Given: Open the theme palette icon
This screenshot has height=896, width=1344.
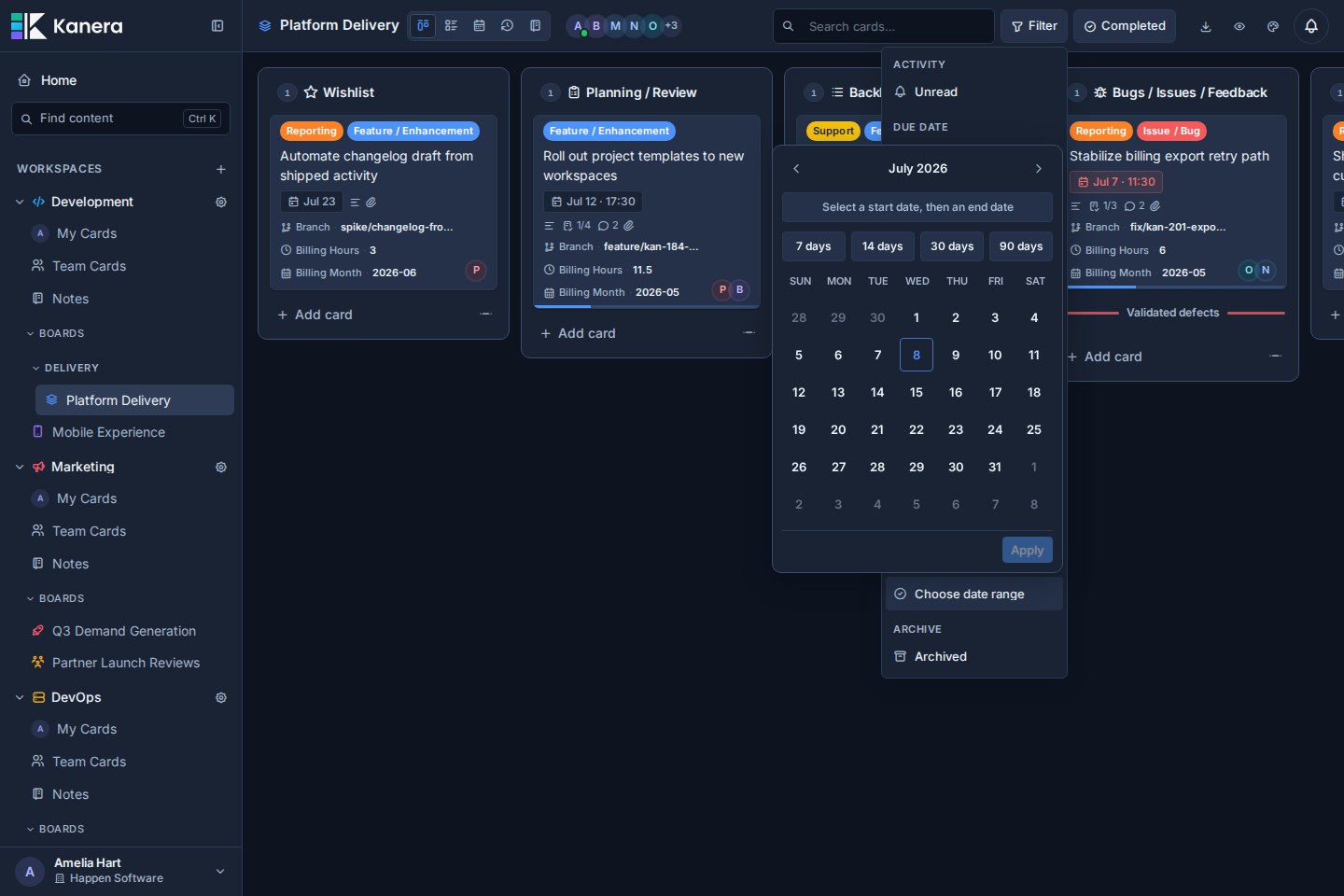Looking at the screenshot, I should tap(1273, 26).
